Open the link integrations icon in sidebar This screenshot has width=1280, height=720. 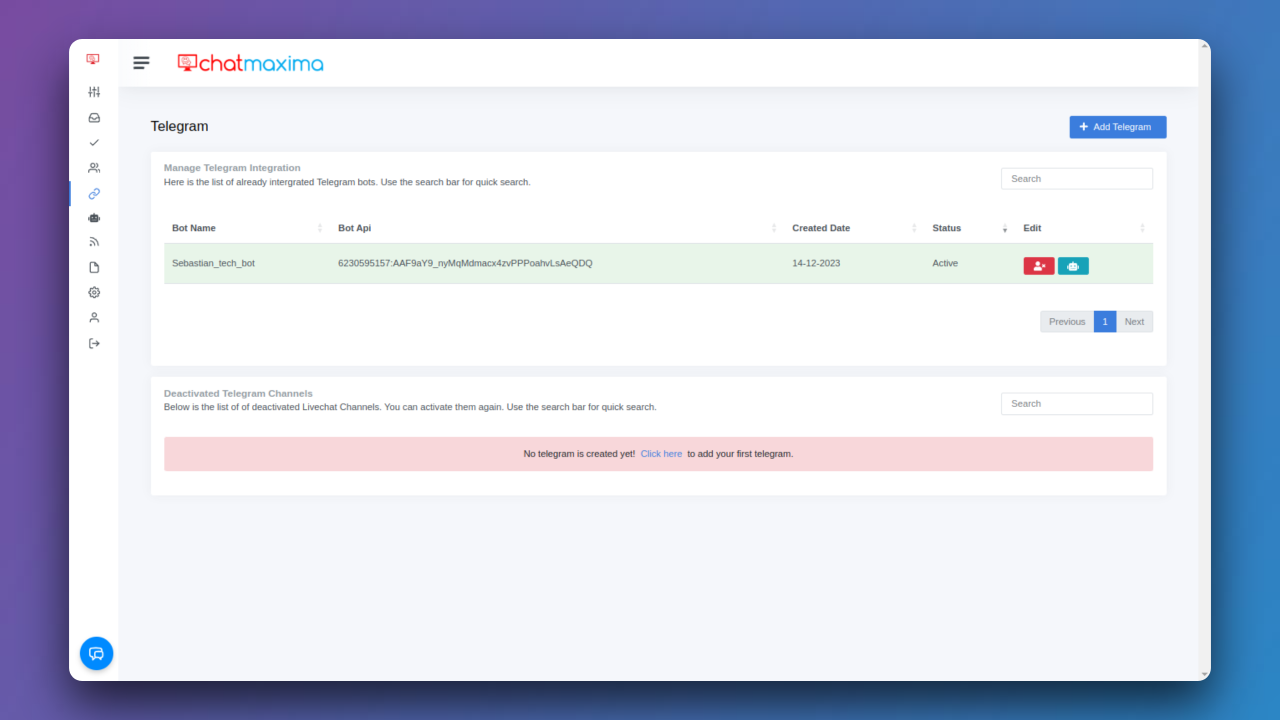[94, 193]
